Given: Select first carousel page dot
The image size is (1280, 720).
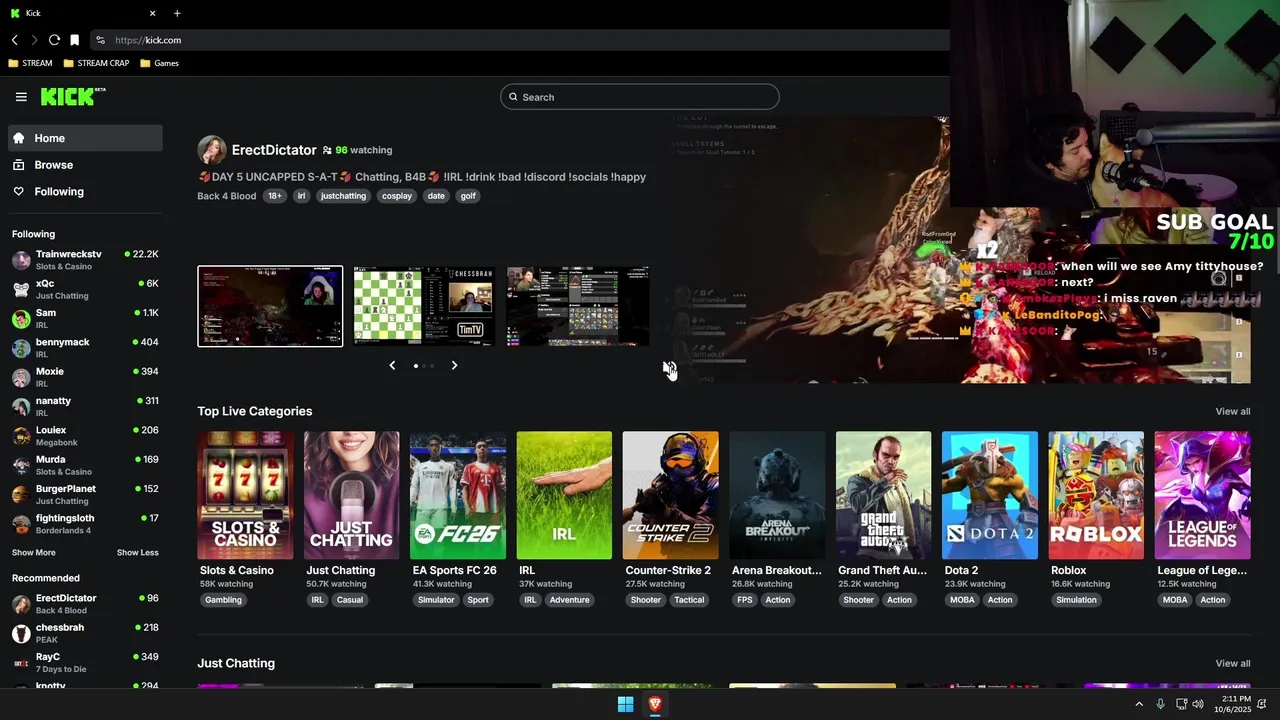Looking at the screenshot, I should (416, 366).
